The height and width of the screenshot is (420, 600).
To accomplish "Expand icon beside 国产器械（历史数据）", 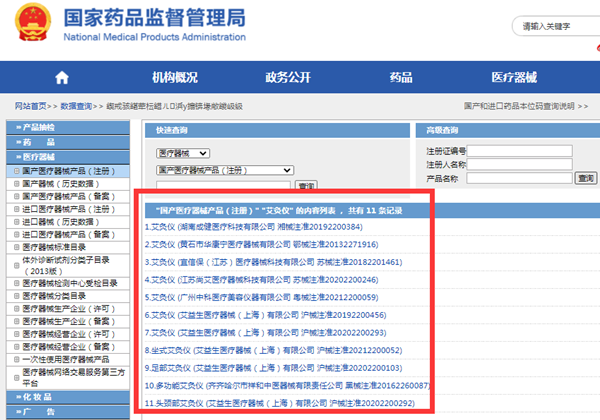I will (x=16, y=184).
